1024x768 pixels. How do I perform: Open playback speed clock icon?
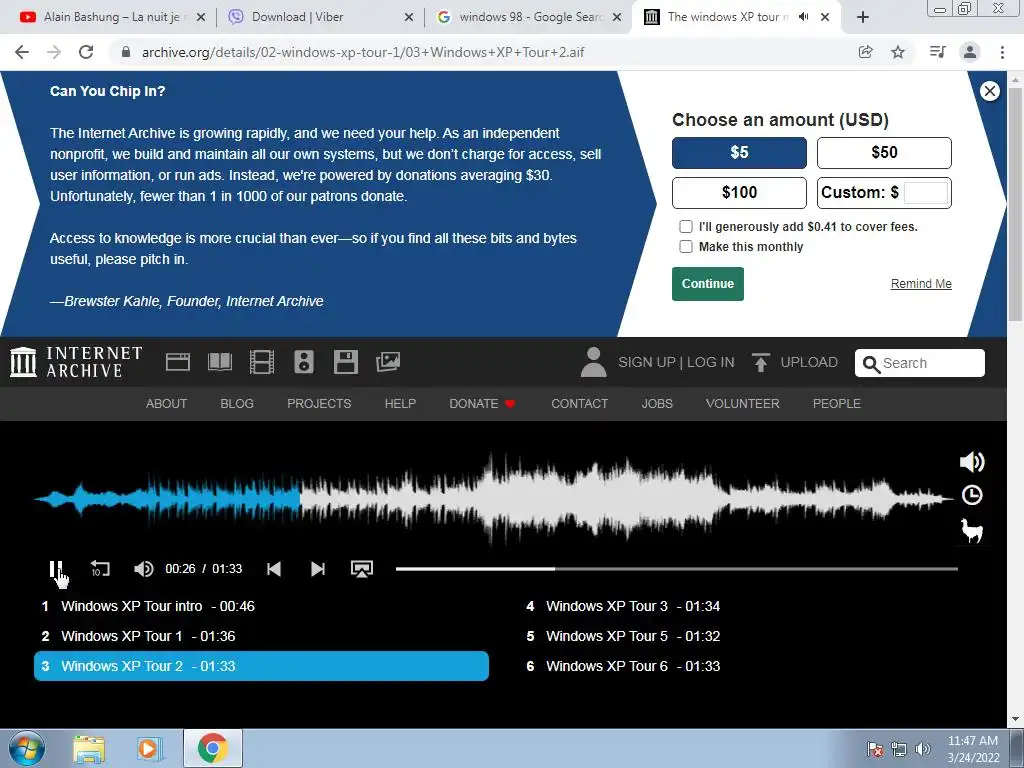tap(972, 495)
